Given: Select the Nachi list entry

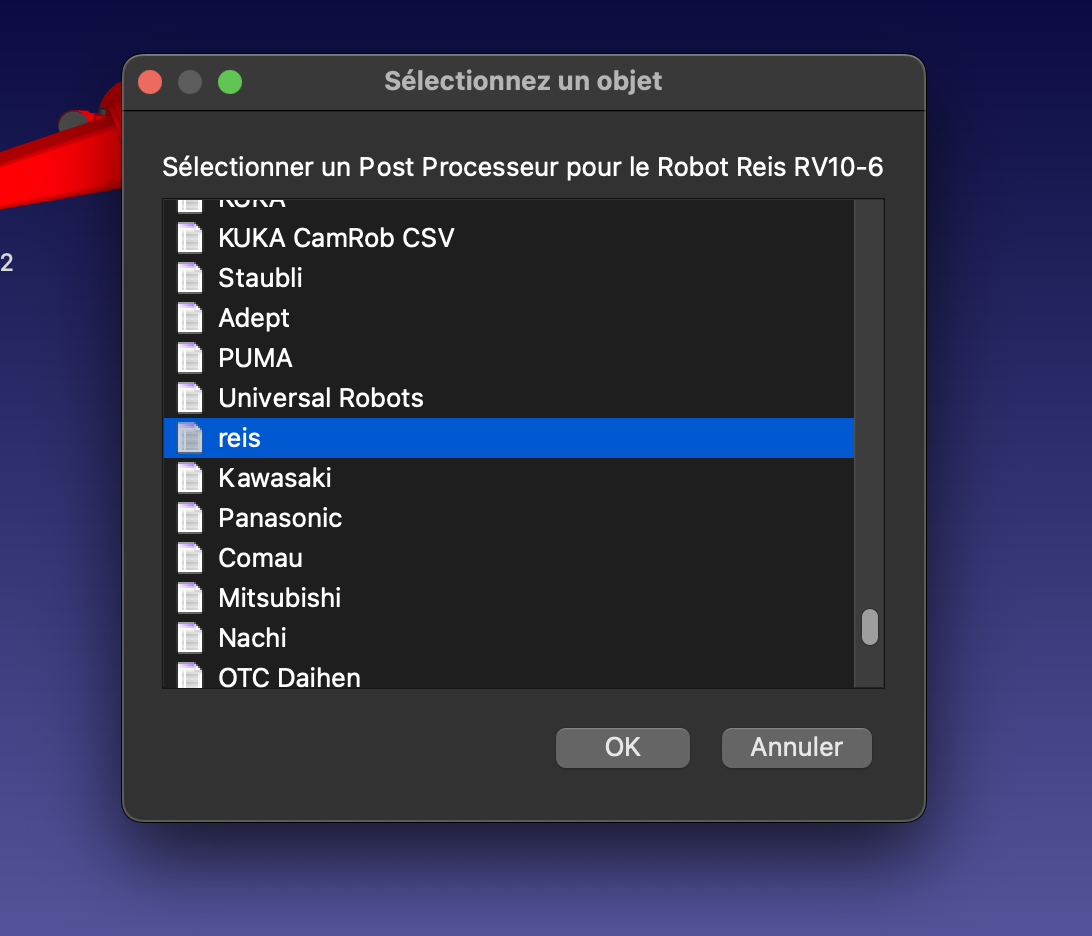Looking at the screenshot, I should (x=252, y=638).
